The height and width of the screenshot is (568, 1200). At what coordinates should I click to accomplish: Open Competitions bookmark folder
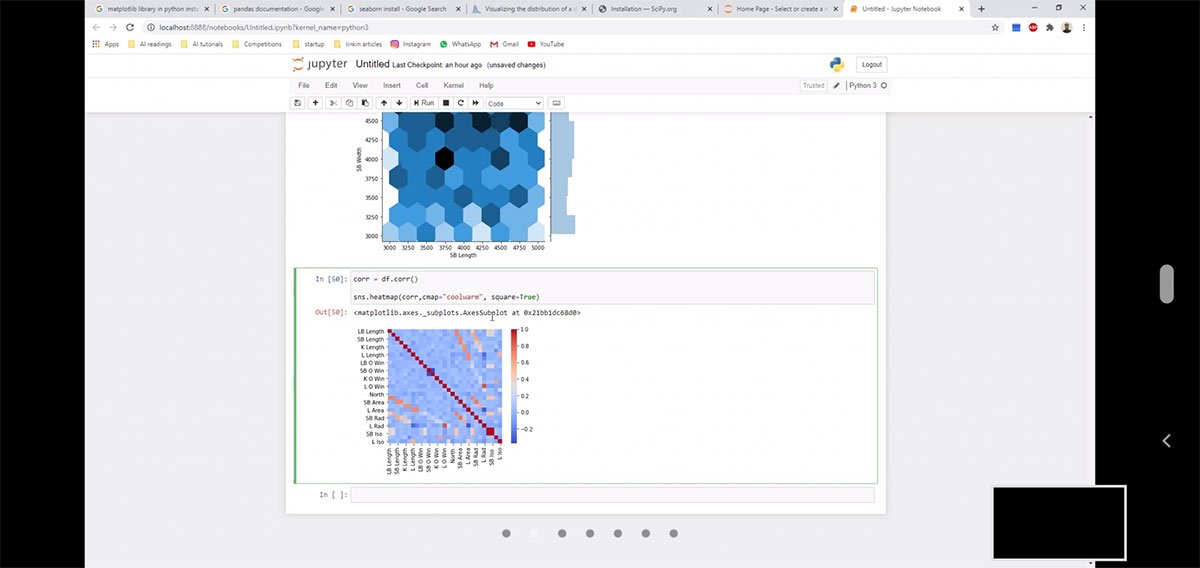tap(257, 44)
